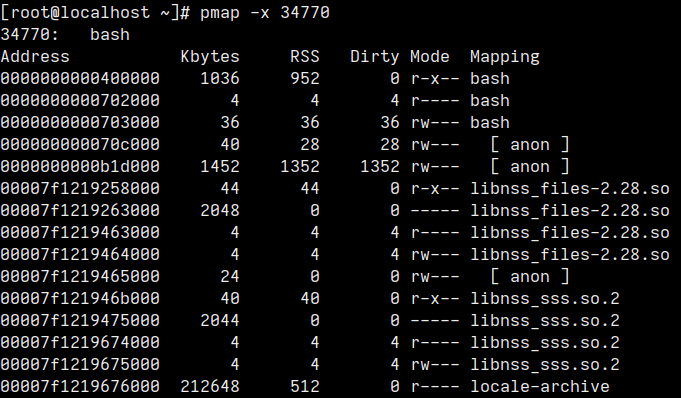
Task: Click the RSS column header
Action: (x=305, y=56)
